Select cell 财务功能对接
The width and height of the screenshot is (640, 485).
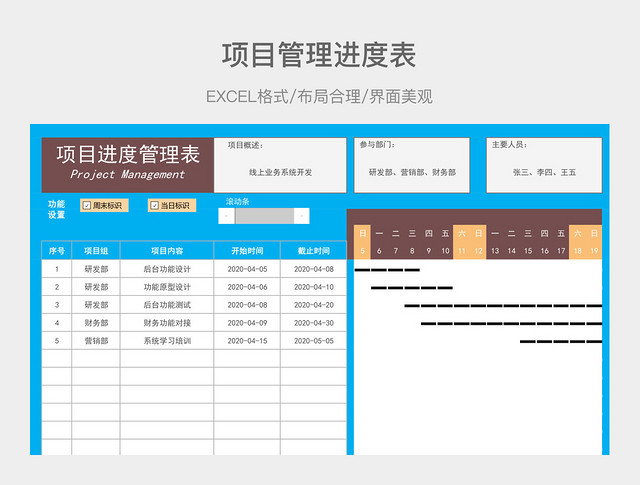coord(167,323)
